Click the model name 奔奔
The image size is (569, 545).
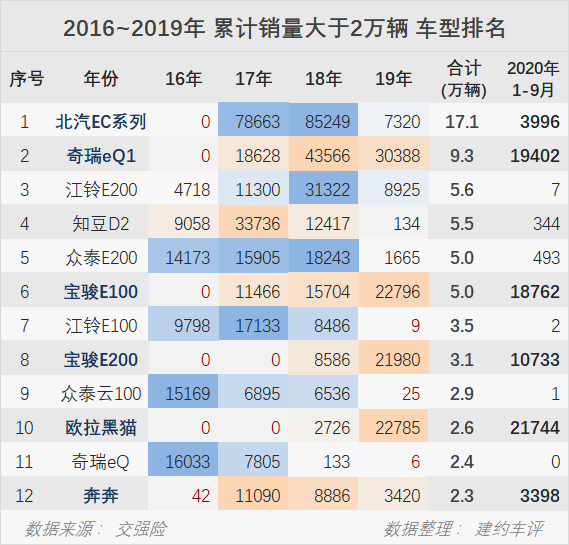[101, 496]
